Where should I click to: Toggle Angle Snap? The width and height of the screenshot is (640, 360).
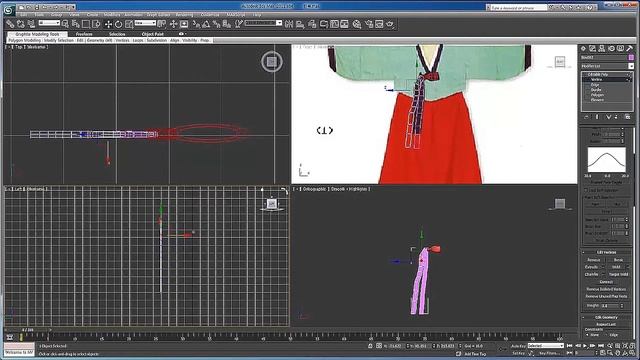(x=206, y=24)
